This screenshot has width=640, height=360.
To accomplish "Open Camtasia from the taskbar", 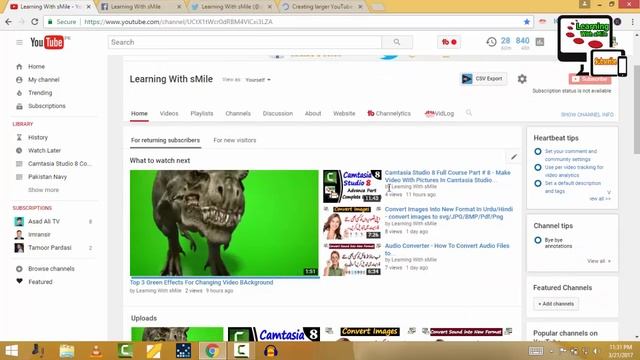I will click(x=125, y=351).
